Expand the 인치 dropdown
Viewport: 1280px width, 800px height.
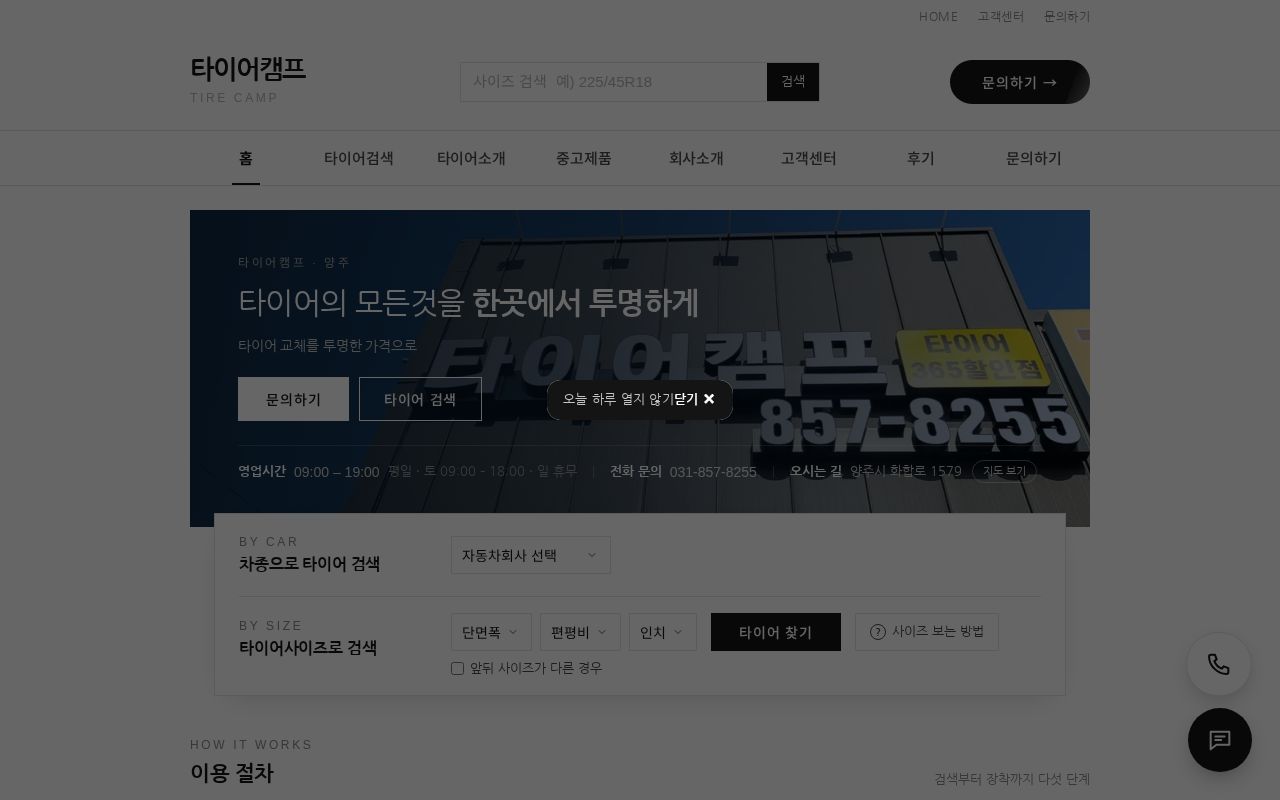pos(662,632)
